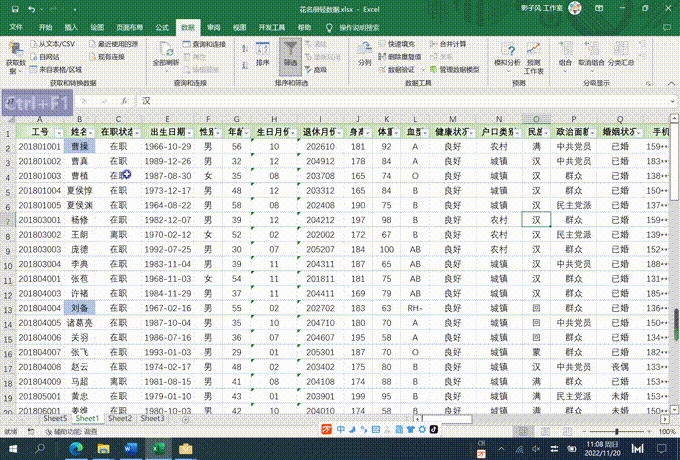Screen dimensions: 680x460
Task: Click Forecast Sheet (预测工作表)
Action: pyautogui.click(x=533, y=58)
